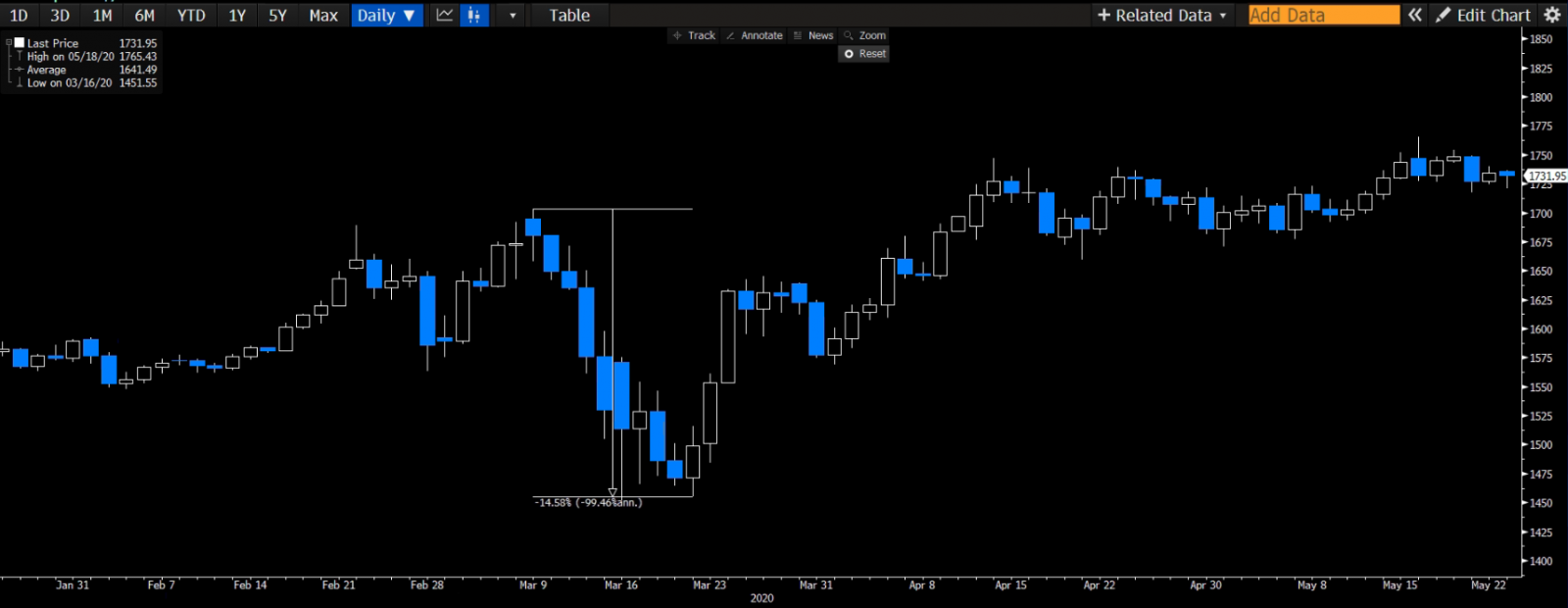Activate the Track crosshair tool
1568x608 pixels.
(x=694, y=35)
